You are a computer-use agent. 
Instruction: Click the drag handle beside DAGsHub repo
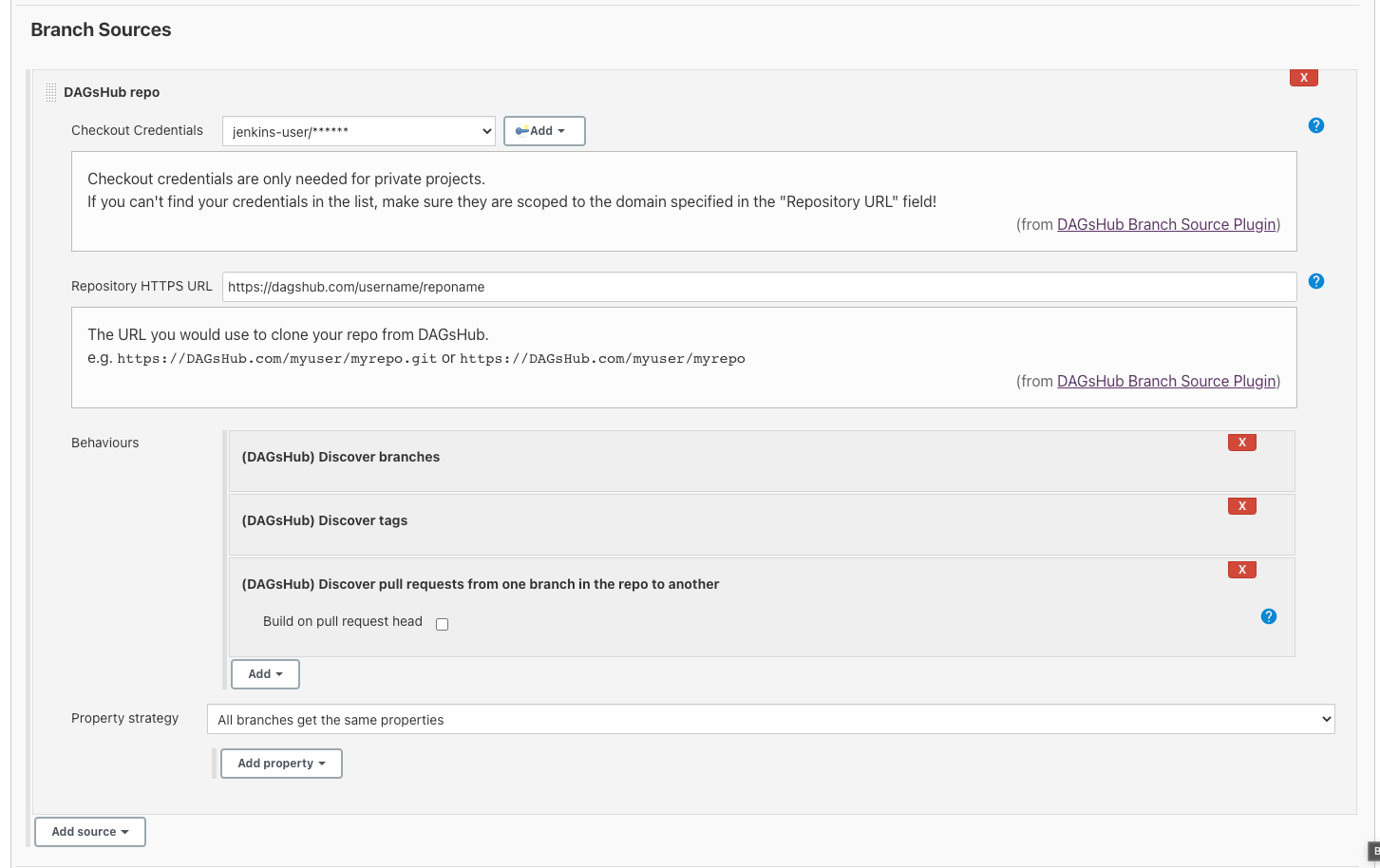[x=49, y=91]
